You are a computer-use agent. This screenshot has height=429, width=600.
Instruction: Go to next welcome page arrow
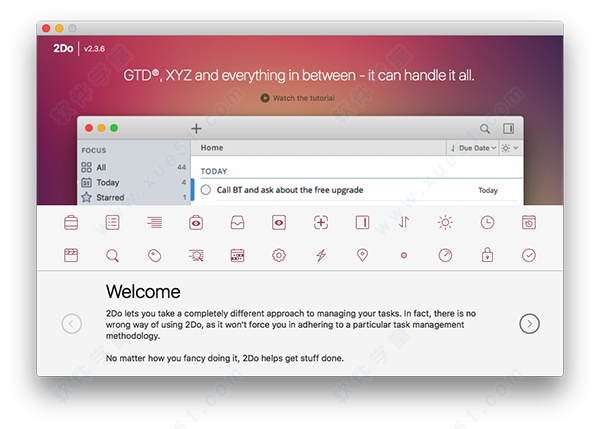(530, 324)
